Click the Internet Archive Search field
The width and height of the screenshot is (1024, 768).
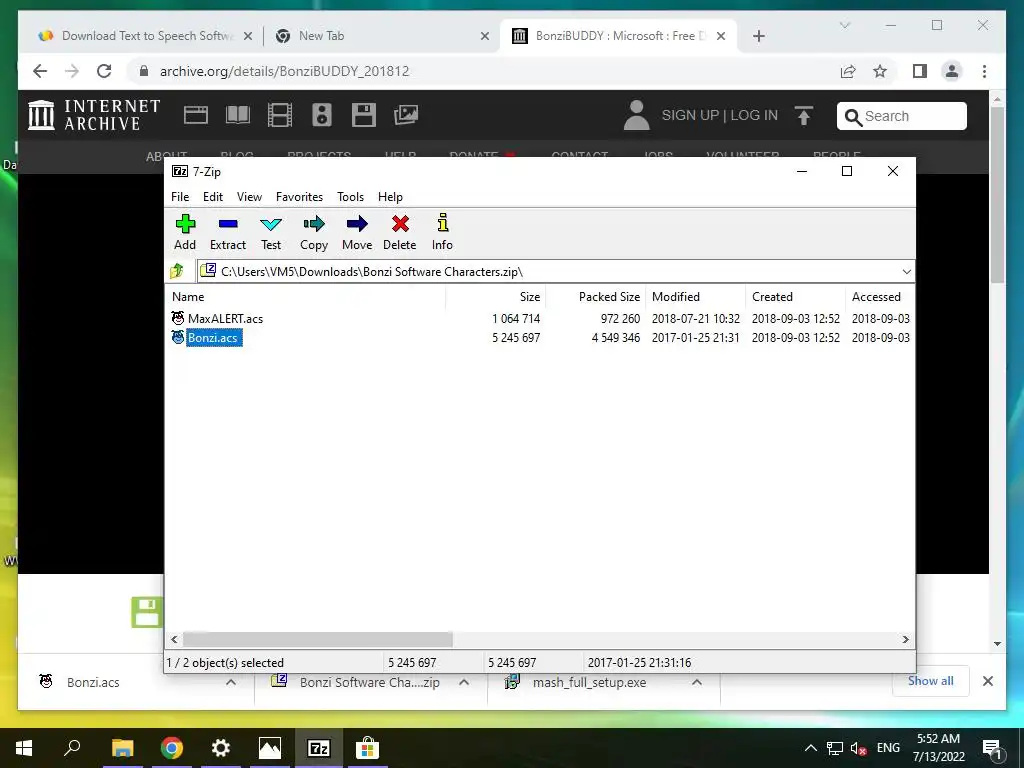902,116
